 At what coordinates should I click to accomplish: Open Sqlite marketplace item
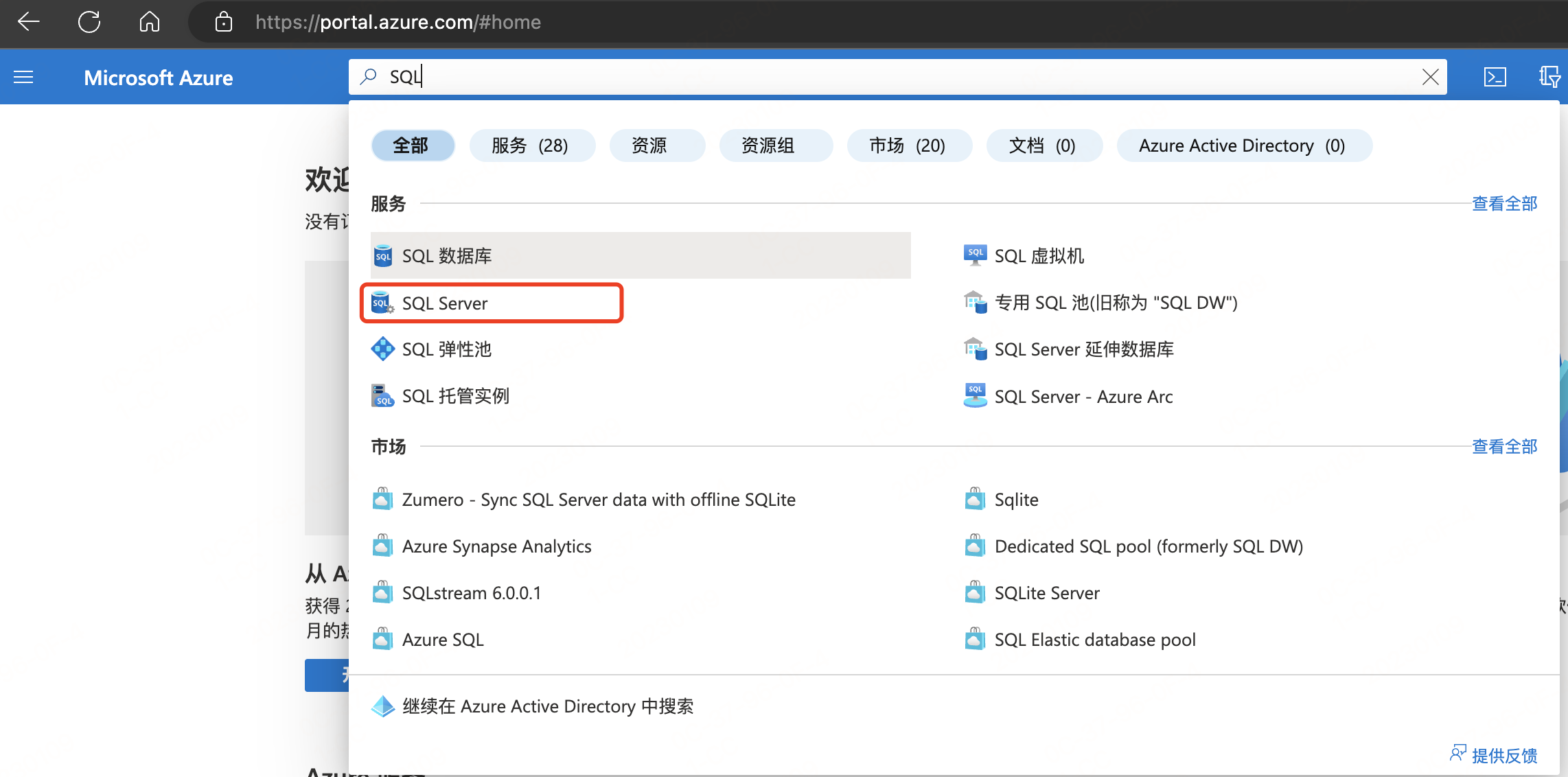tap(1016, 499)
